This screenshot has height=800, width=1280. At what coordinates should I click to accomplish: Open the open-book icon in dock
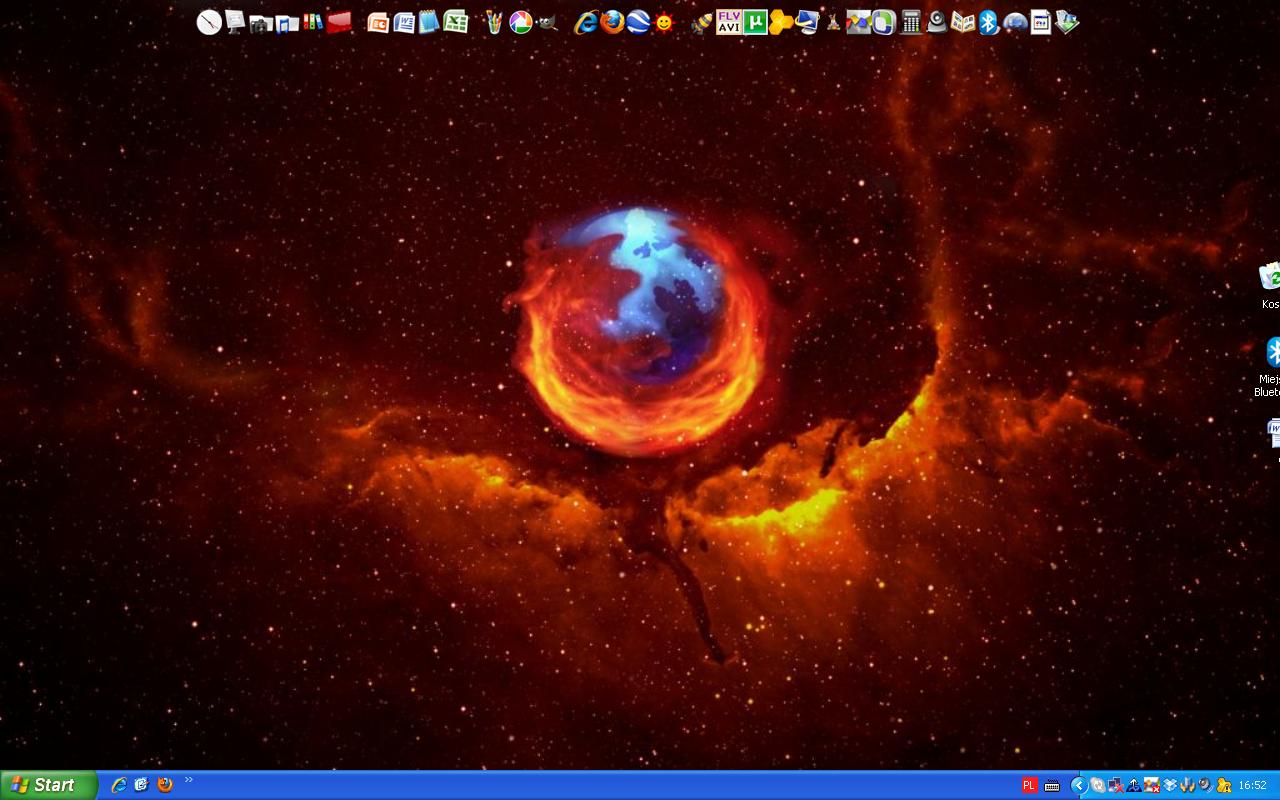click(963, 23)
